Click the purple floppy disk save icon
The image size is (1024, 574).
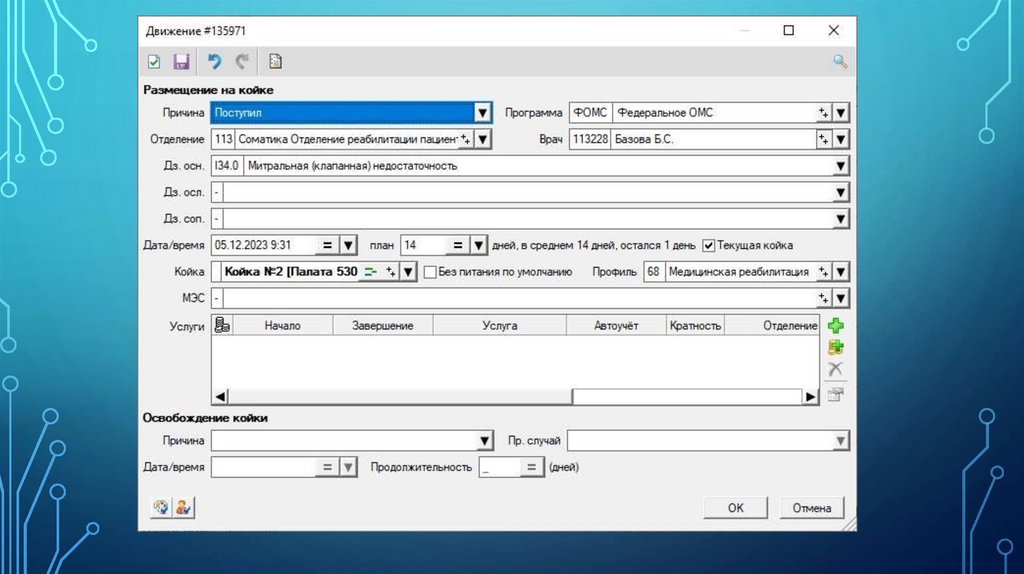(181, 62)
